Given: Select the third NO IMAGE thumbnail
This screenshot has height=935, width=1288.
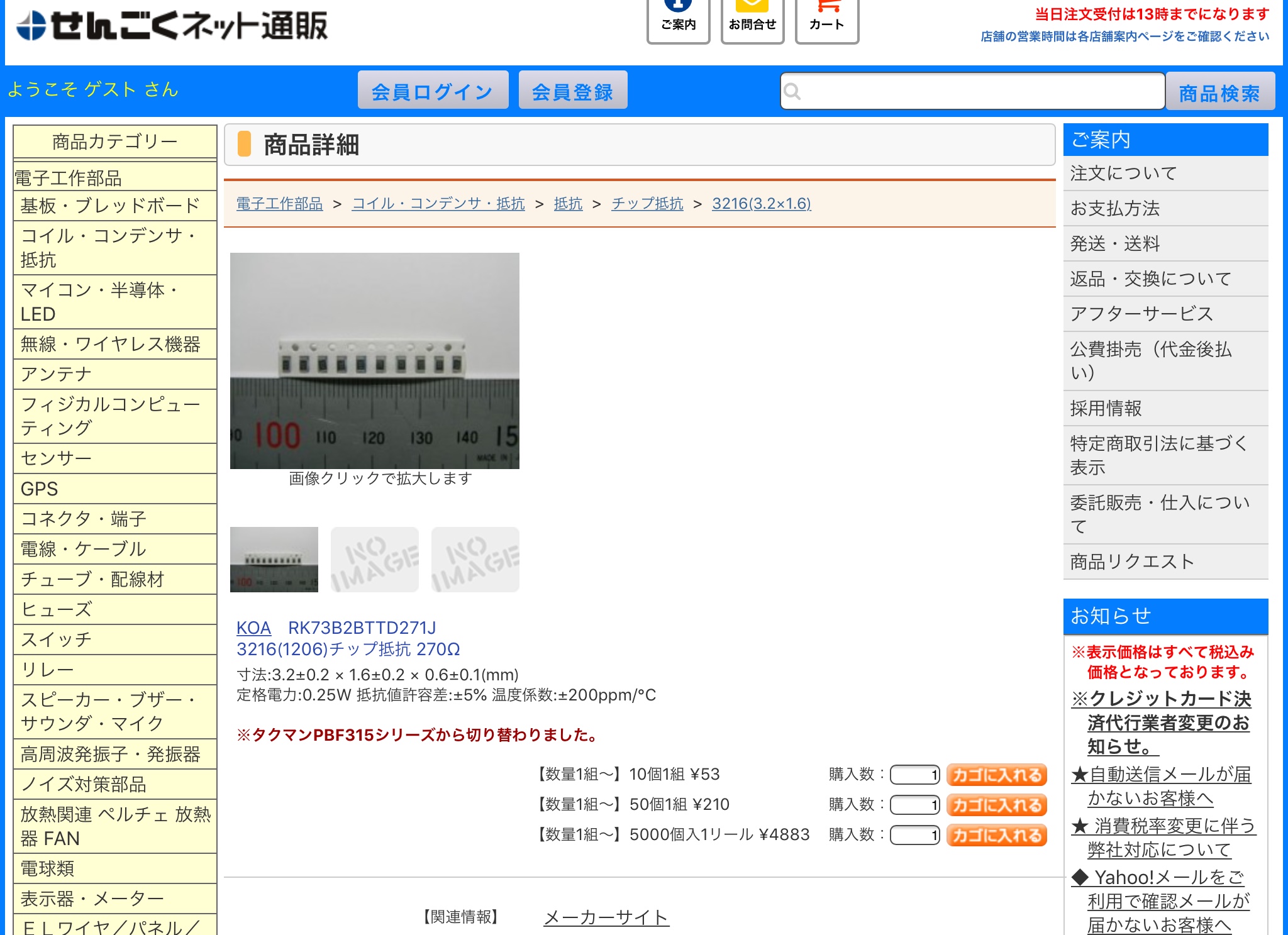Looking at the screenshot, I should click(475, 560).
